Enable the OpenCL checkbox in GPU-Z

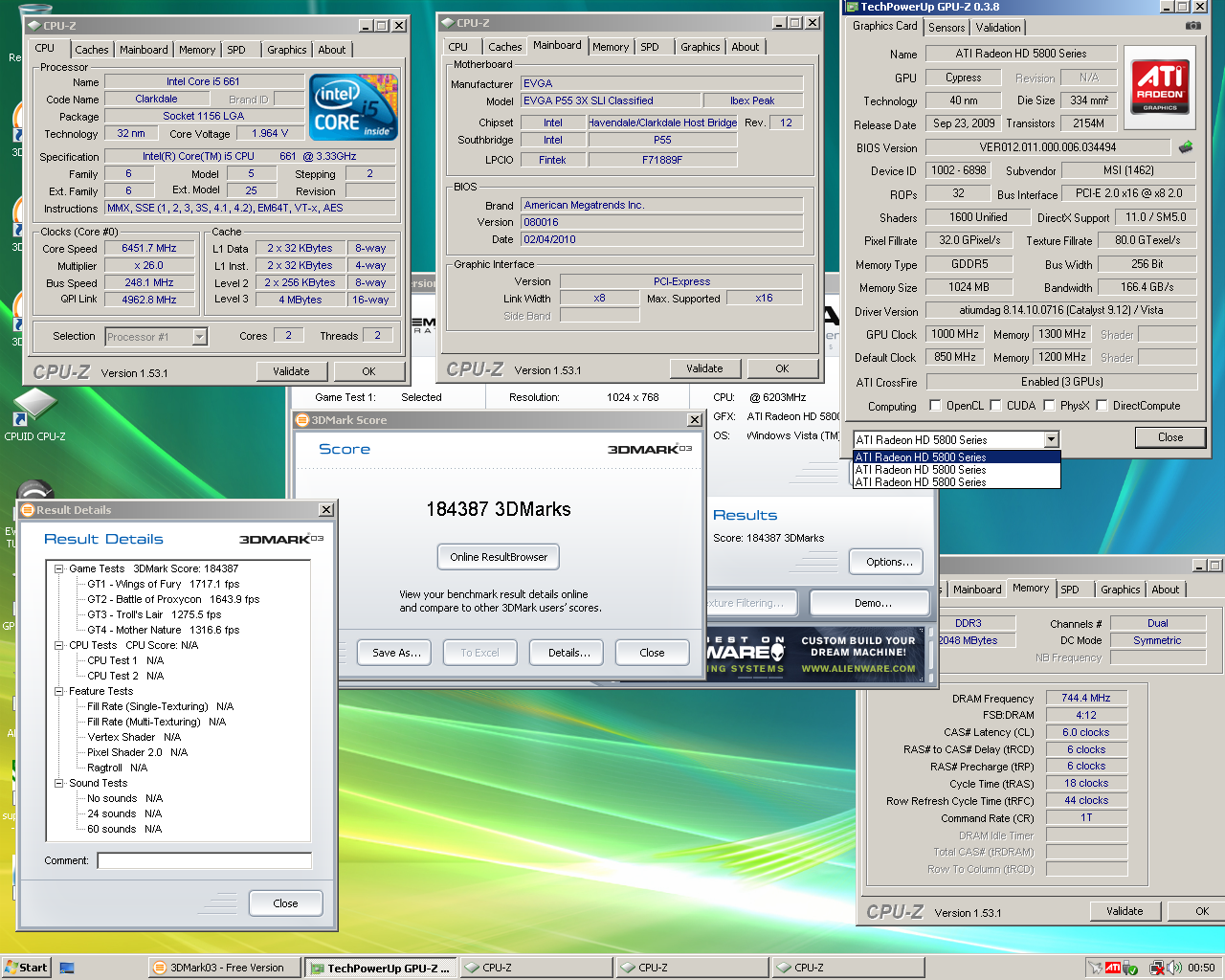point(935,405)
